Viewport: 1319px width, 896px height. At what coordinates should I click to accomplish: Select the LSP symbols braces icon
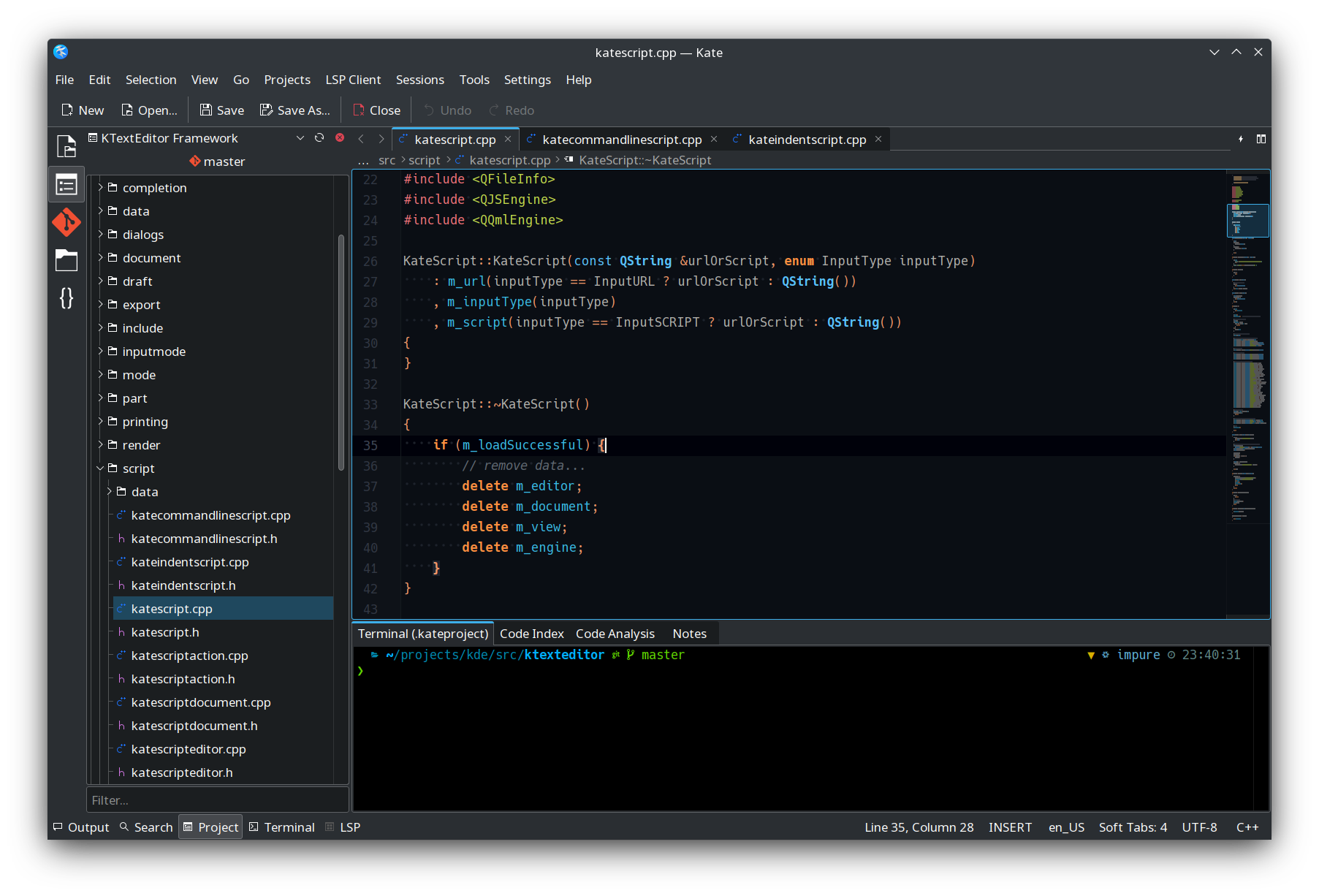66,298
